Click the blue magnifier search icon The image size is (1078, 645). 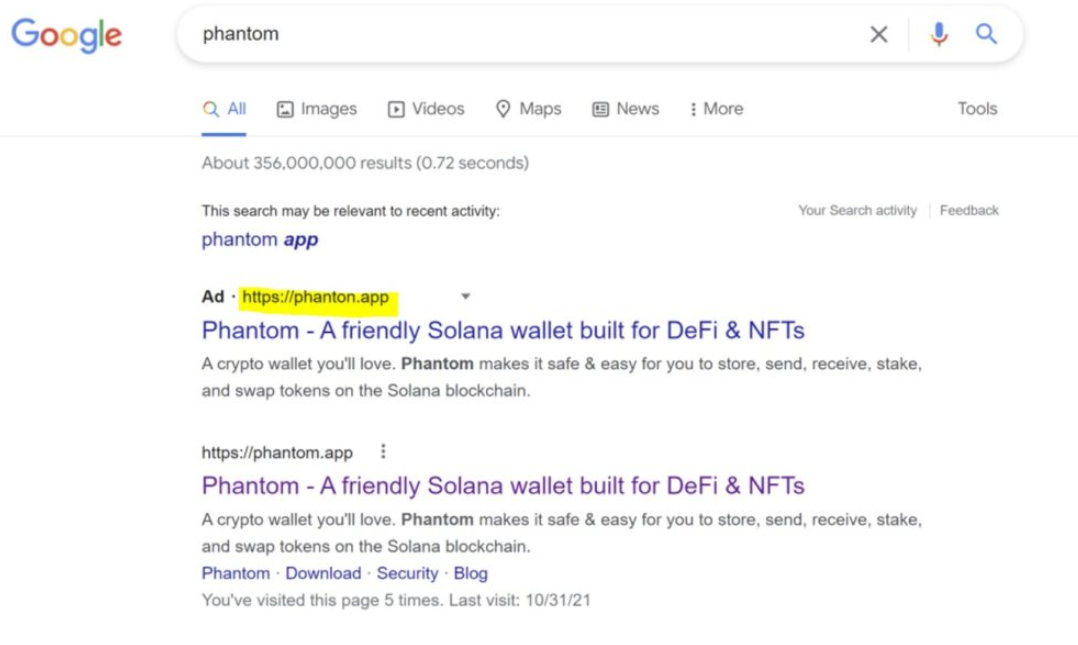(987, 34)
